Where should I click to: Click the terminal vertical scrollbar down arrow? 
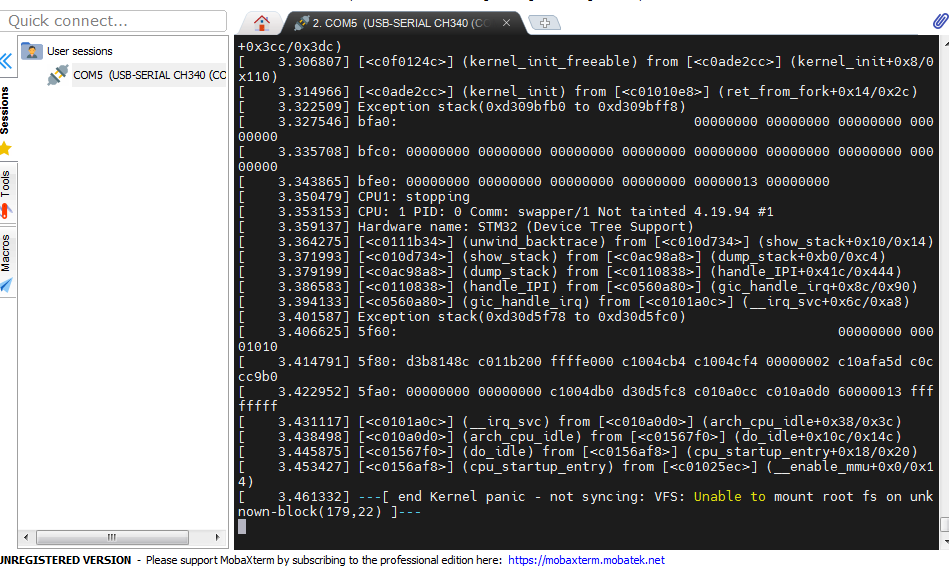tap(944, 541)
